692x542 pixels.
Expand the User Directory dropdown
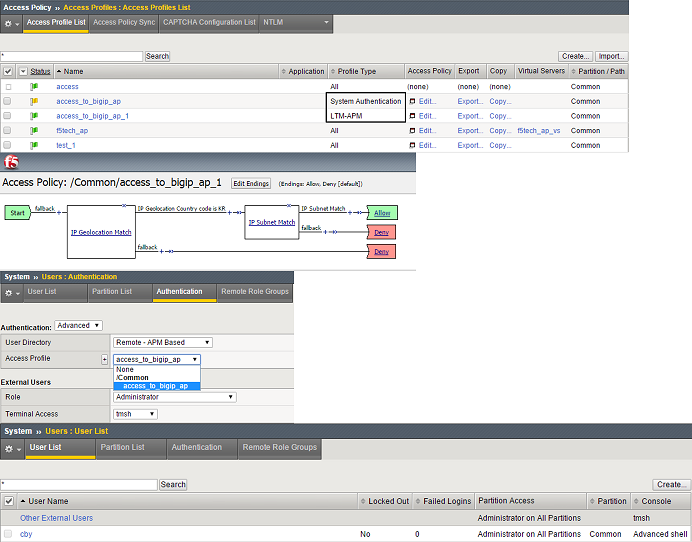click(163, 342)
